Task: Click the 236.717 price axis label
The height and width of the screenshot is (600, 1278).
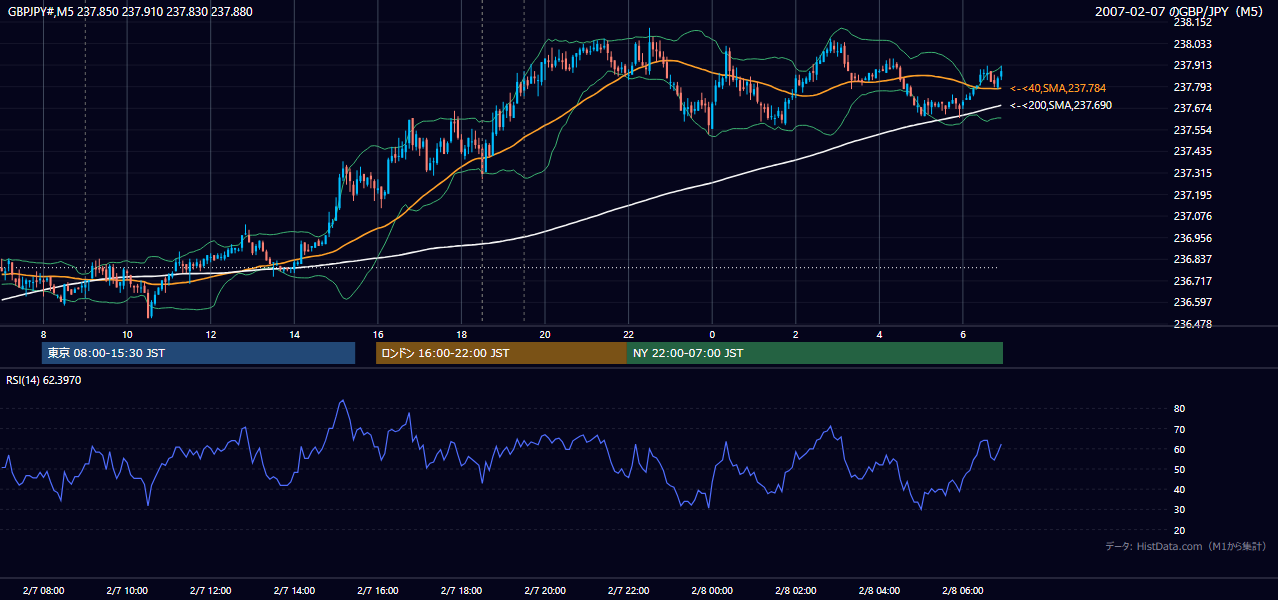Action: pos(1192,281)
